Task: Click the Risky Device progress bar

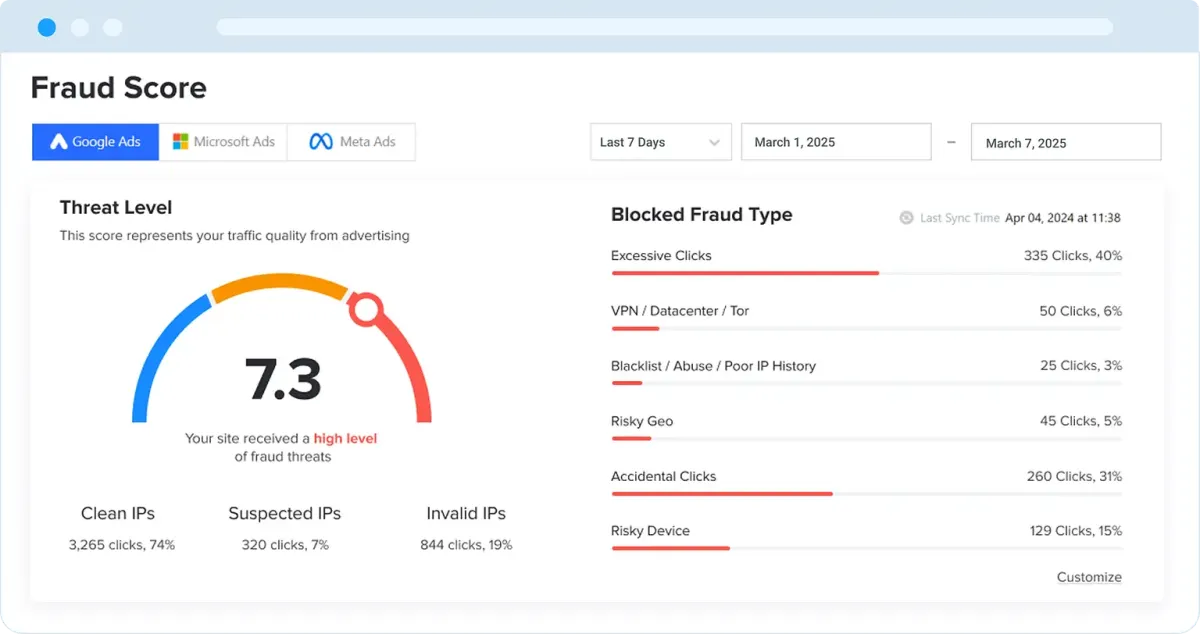Action: click(866, 548)
